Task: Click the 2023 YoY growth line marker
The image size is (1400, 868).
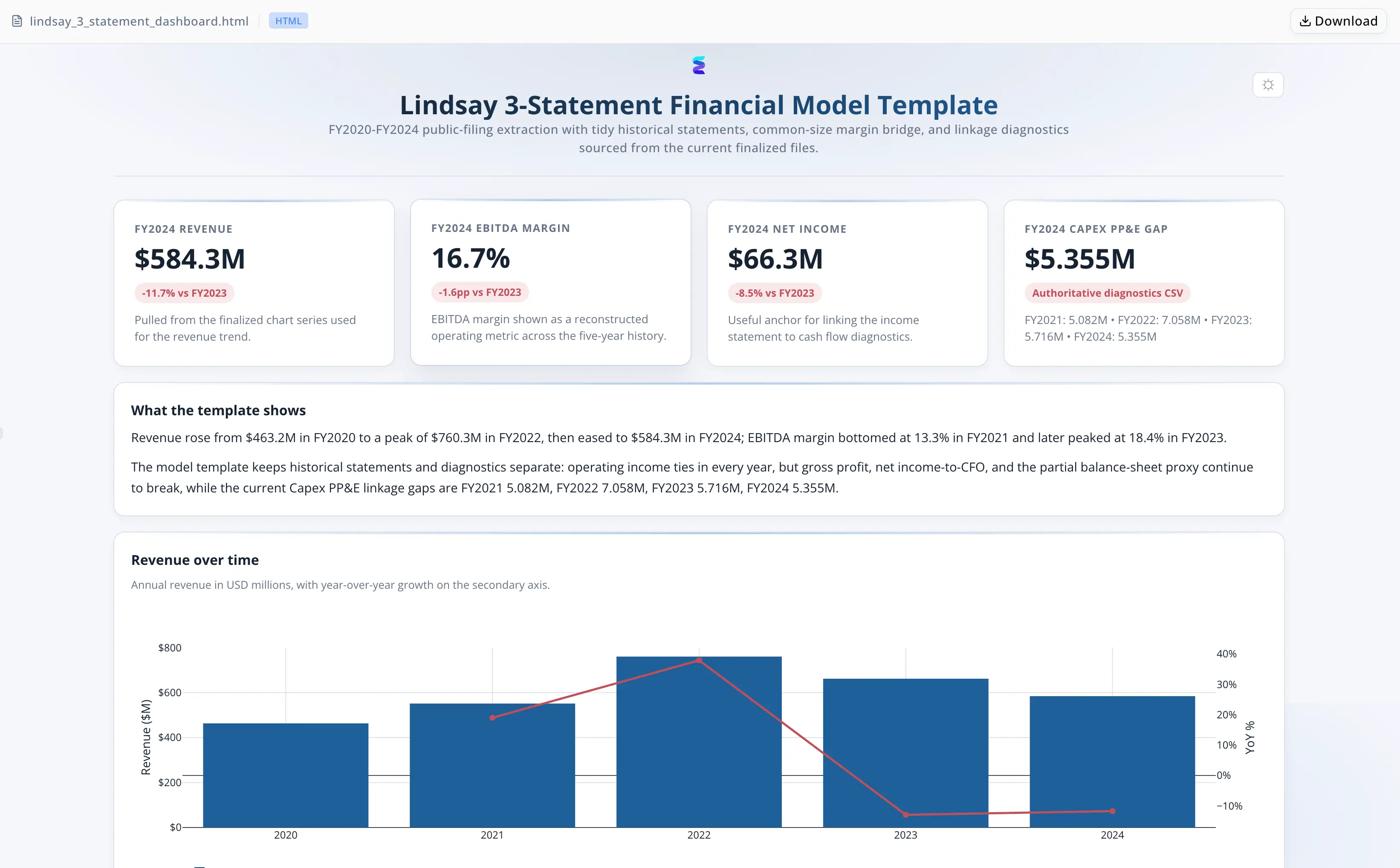Action: click(x=905, y=815)
